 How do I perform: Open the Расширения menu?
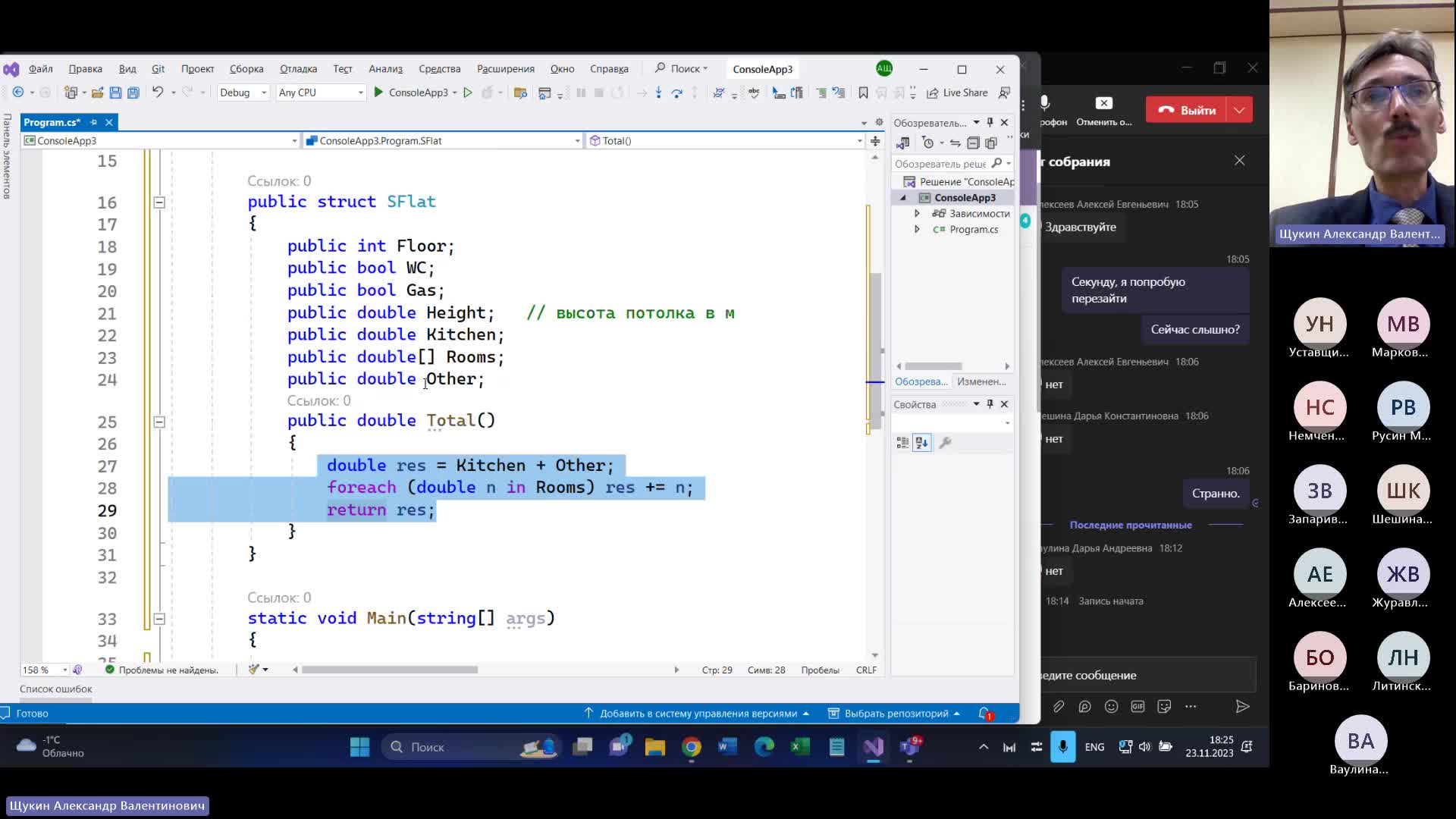point(505,68)
